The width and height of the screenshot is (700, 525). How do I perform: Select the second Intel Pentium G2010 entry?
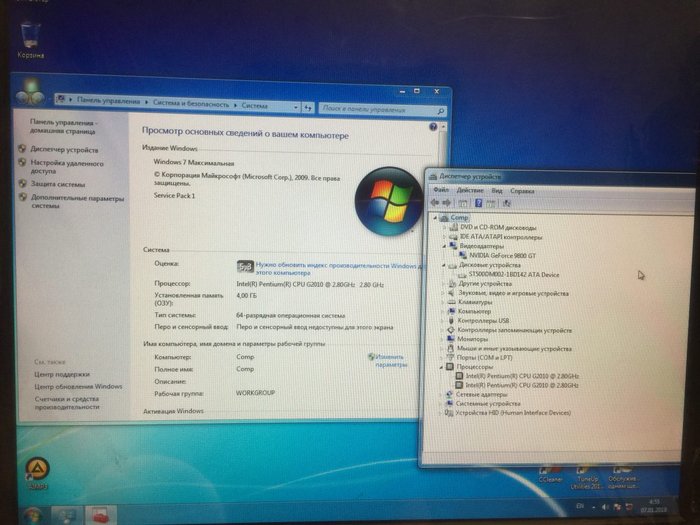click(x=522, y=385)
